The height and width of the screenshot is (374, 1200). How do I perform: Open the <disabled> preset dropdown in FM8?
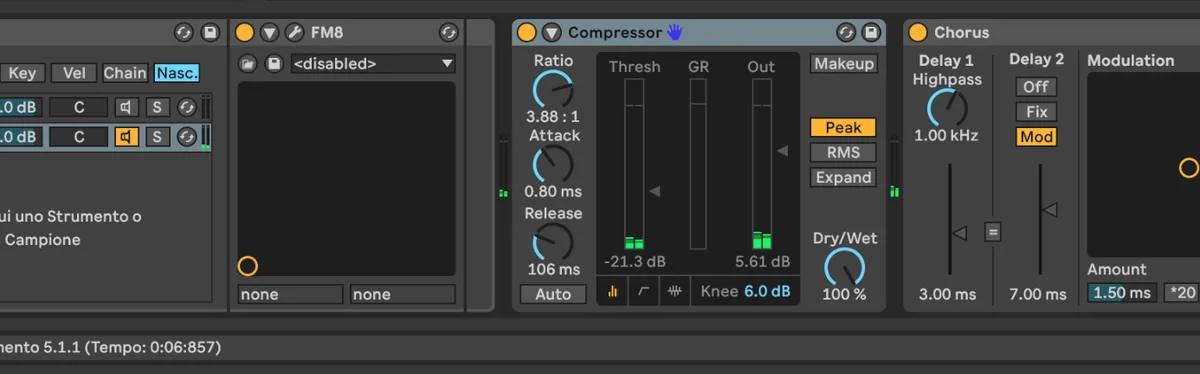372,64
